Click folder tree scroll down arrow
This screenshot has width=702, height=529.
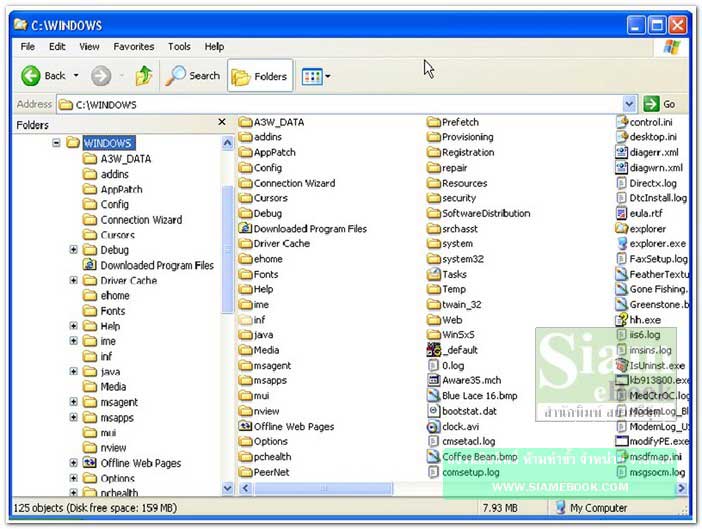point(227,488)
